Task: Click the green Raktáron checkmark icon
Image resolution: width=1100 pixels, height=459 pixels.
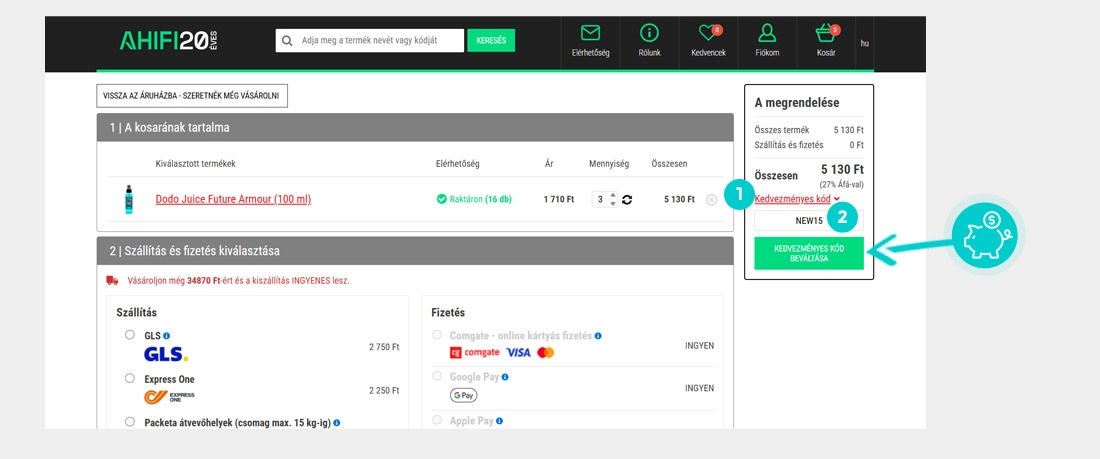Action: click(441, 199)
